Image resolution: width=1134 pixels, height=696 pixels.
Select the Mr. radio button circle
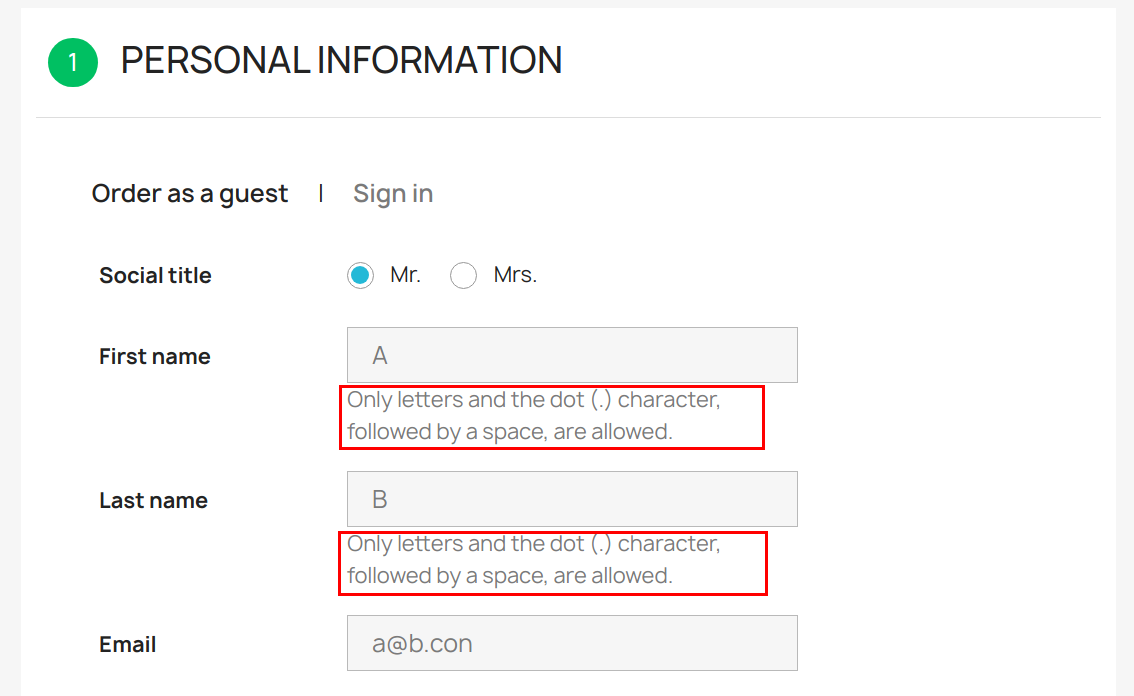(361, 275)
